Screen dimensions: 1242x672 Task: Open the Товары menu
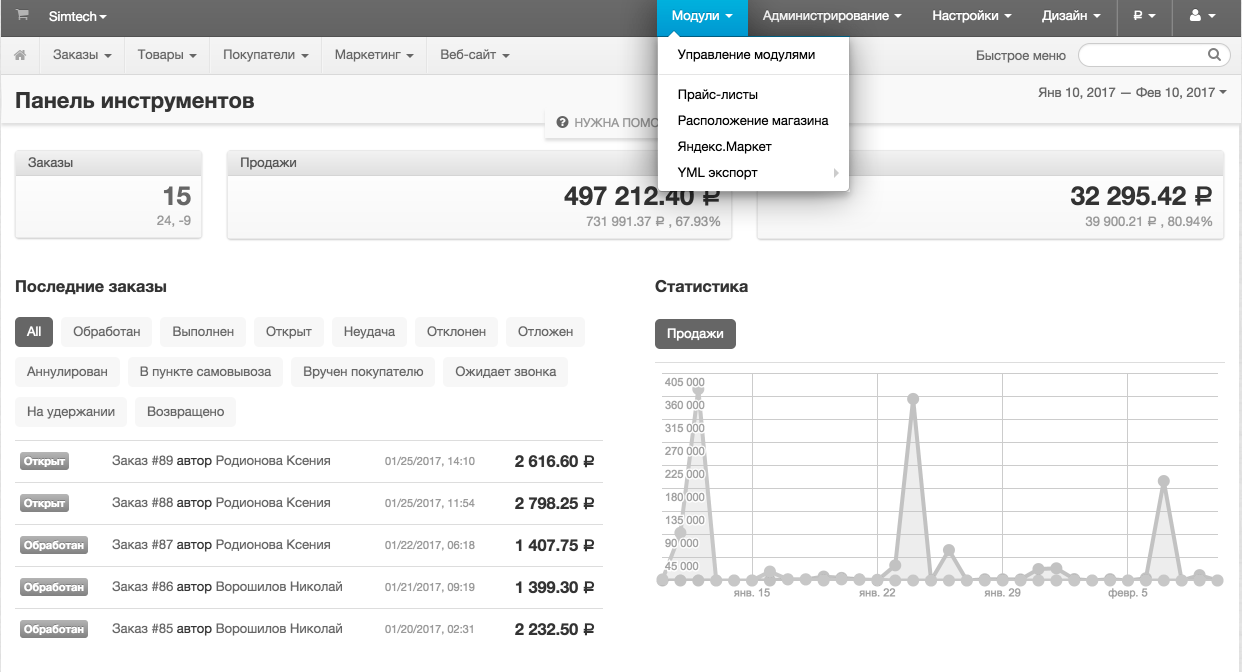pyautogui.click(x=167, y=55)
